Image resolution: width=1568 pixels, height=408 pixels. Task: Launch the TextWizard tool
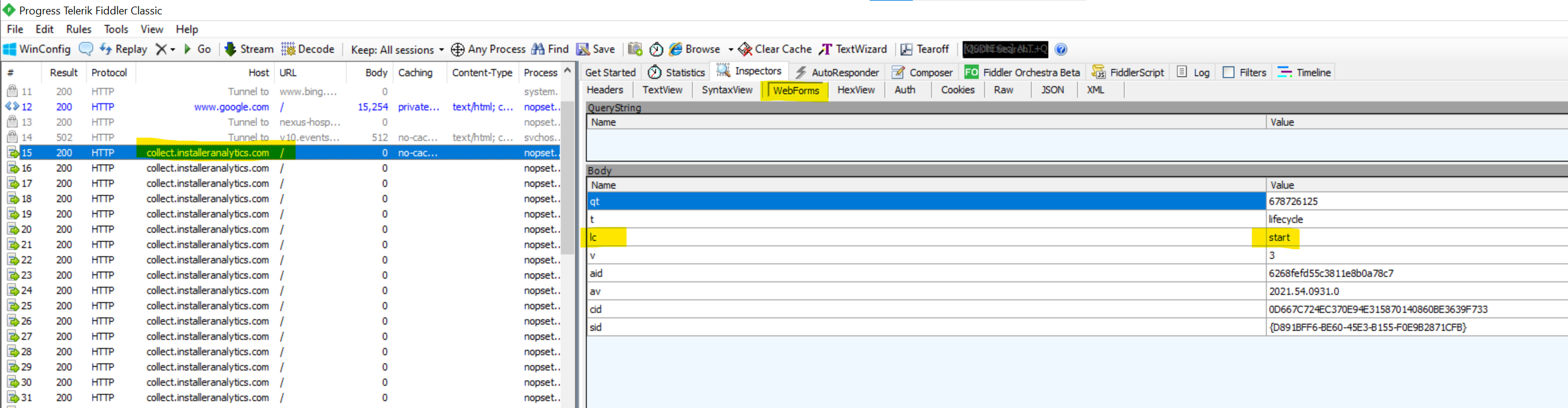853,49
